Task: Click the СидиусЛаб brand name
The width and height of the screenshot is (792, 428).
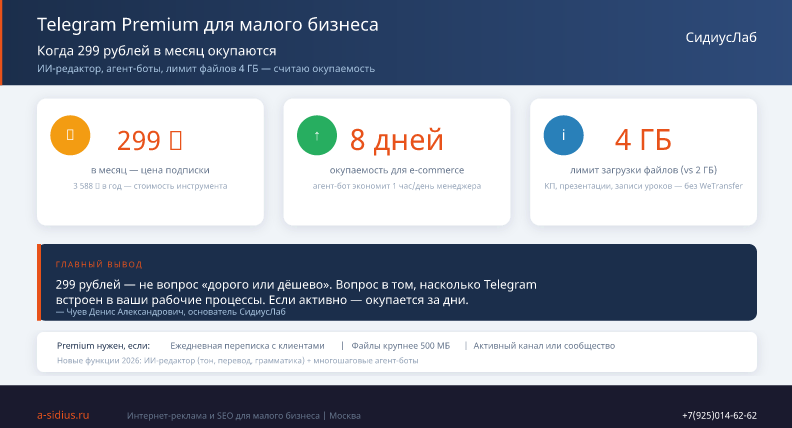Action: coord(721,37)
